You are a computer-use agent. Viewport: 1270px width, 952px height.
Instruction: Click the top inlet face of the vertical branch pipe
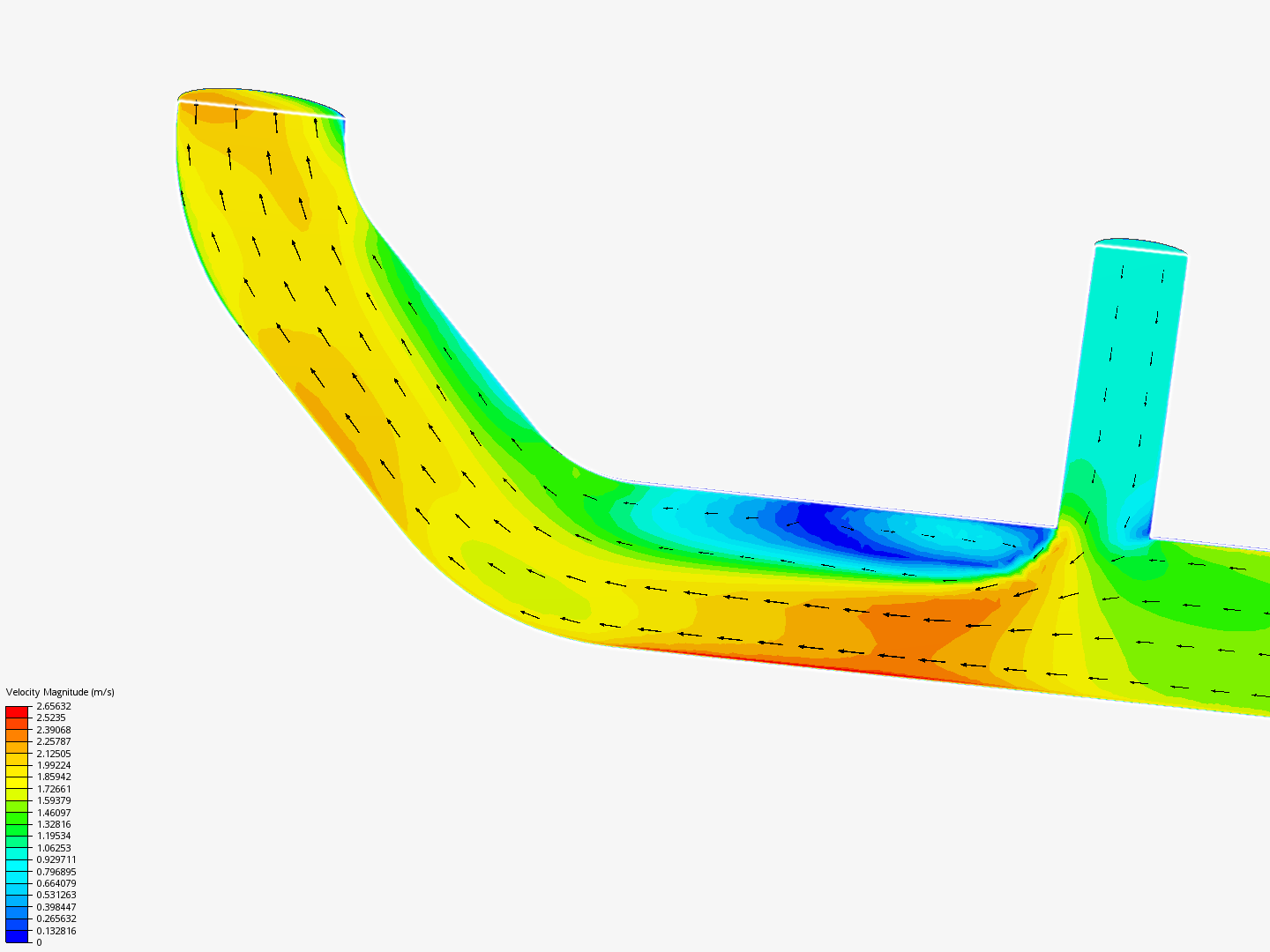1141,247
